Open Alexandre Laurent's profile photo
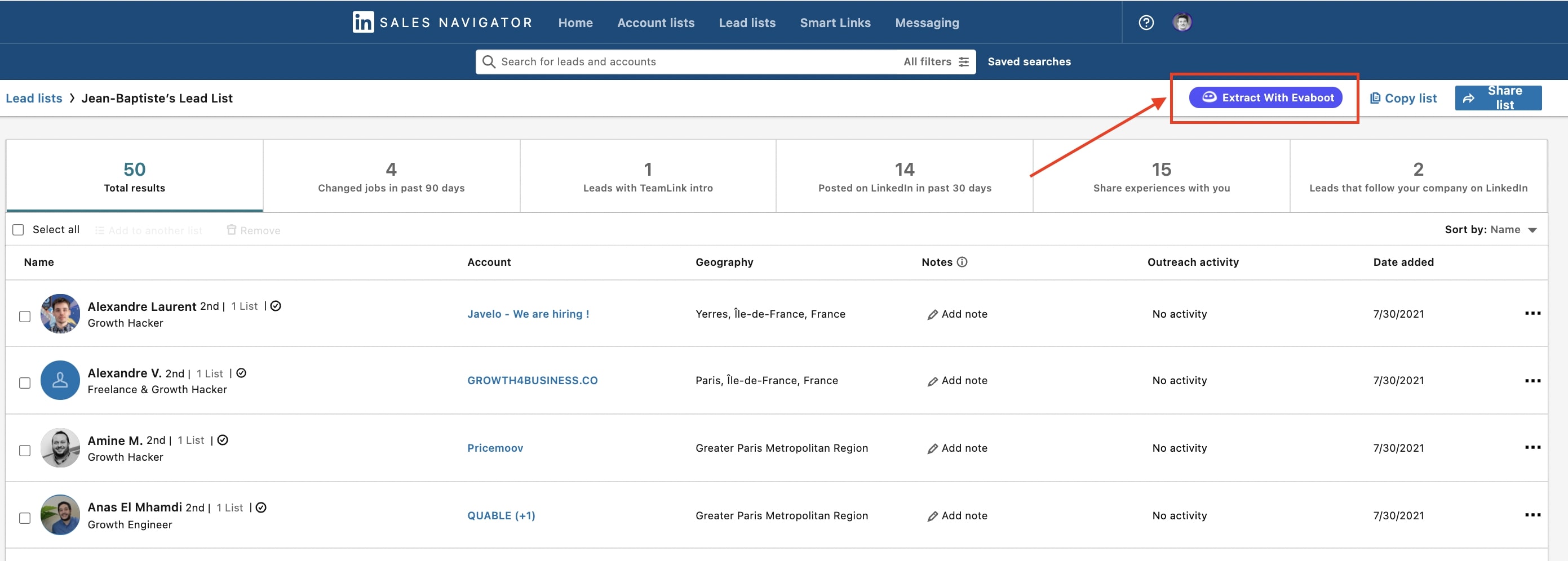 tap(60, 313)
